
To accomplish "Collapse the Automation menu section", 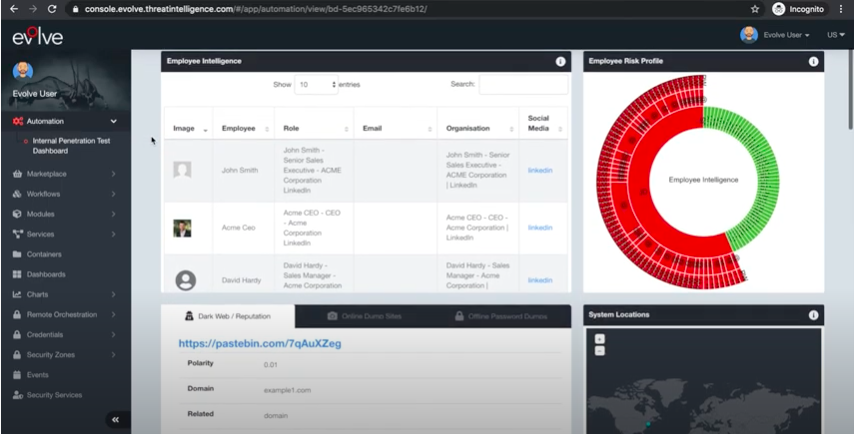I will (x=113, y=121).
